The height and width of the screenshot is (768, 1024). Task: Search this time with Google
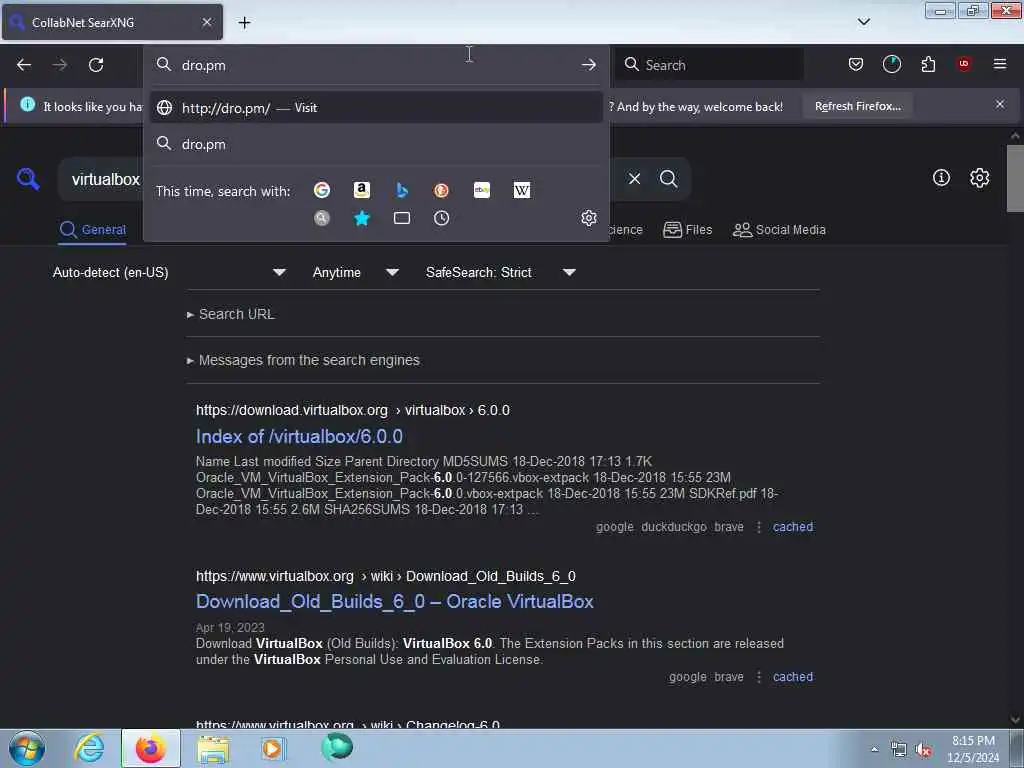(x=321, y=190)
